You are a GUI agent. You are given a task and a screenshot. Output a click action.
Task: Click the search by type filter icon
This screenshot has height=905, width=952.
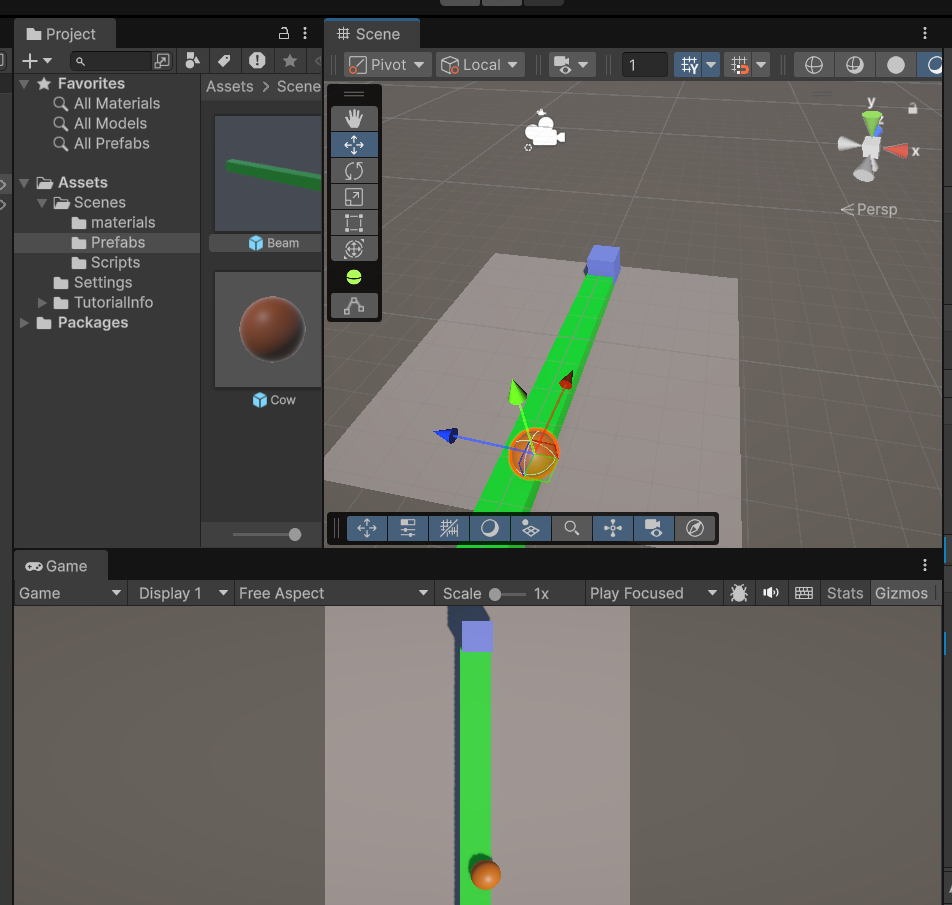pyautogui.click(x=193, y=61)
